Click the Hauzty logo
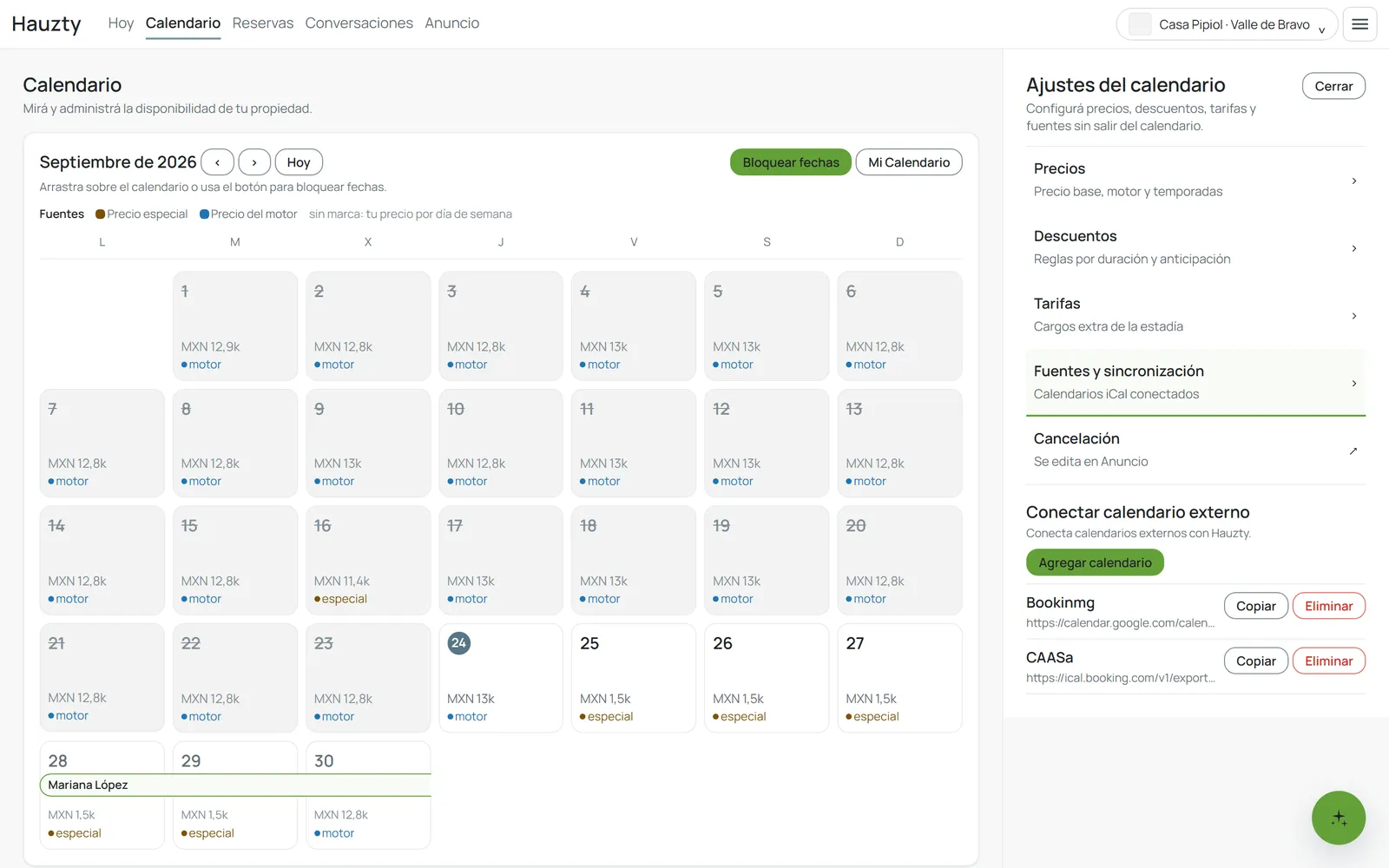1389x868 pixels. (x=47, y=24)
